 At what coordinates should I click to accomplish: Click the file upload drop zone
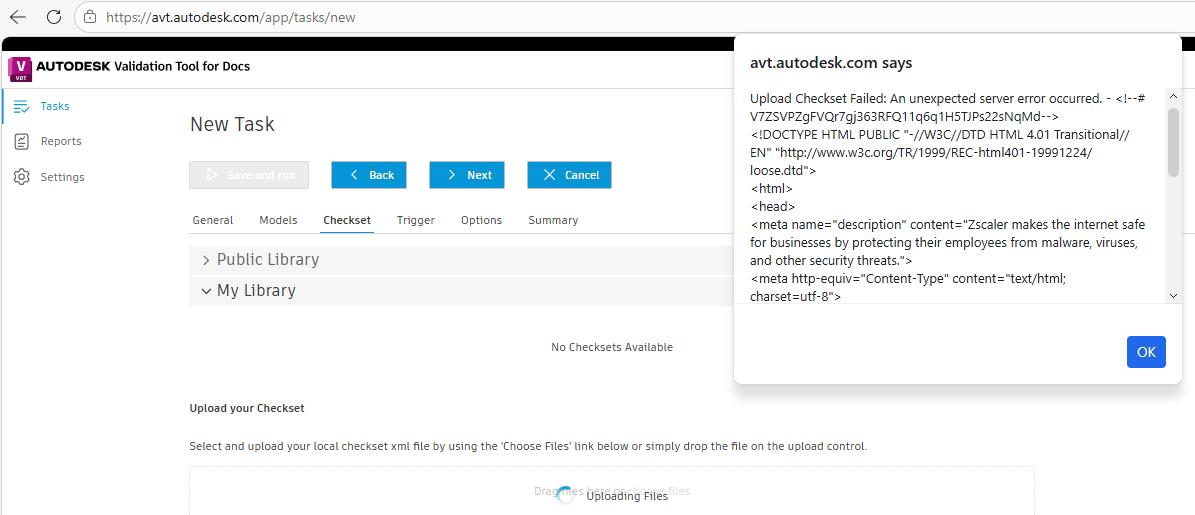tap(612, 491)
